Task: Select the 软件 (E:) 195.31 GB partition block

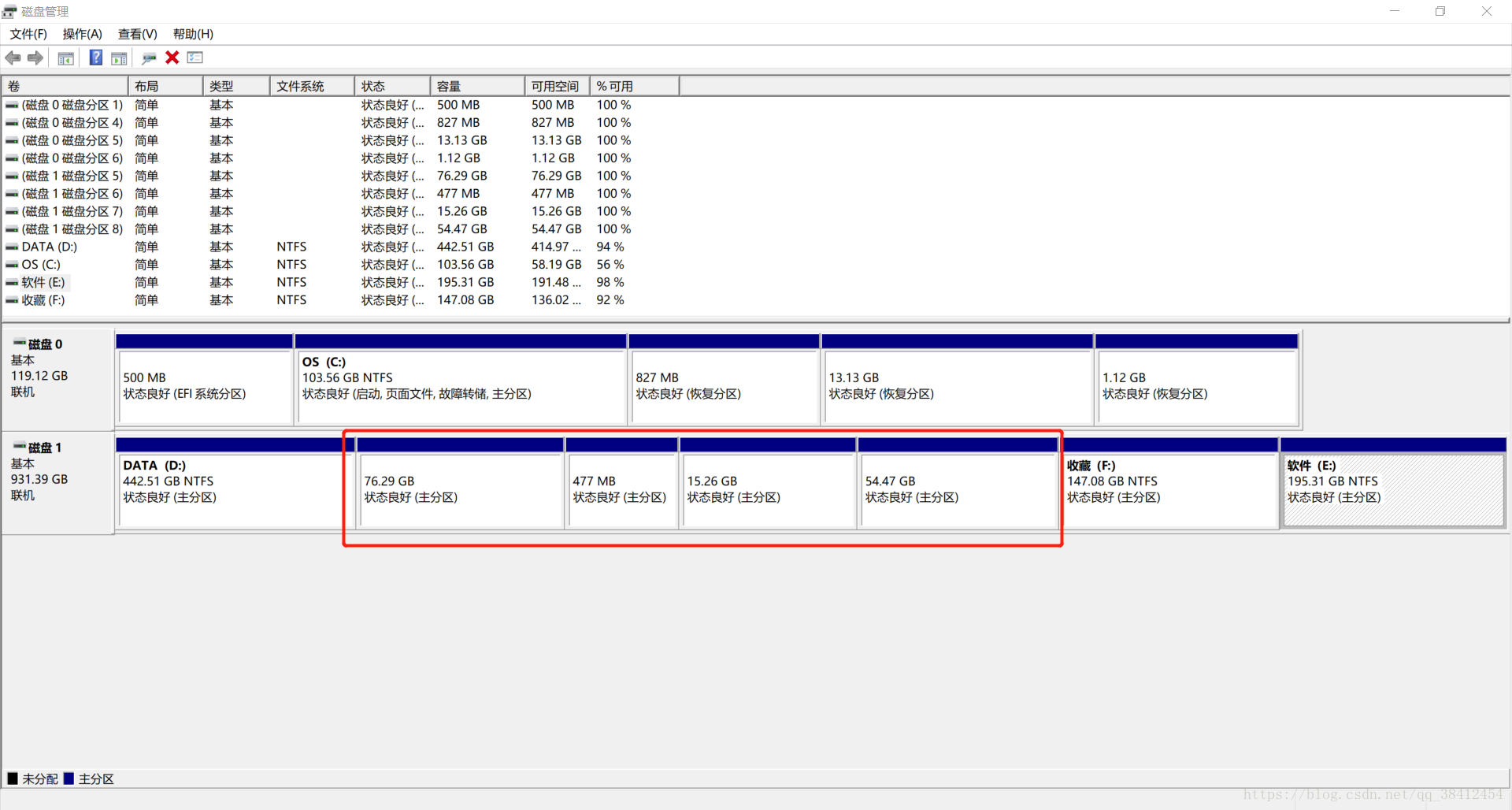Action: (x=1394, y=483)
